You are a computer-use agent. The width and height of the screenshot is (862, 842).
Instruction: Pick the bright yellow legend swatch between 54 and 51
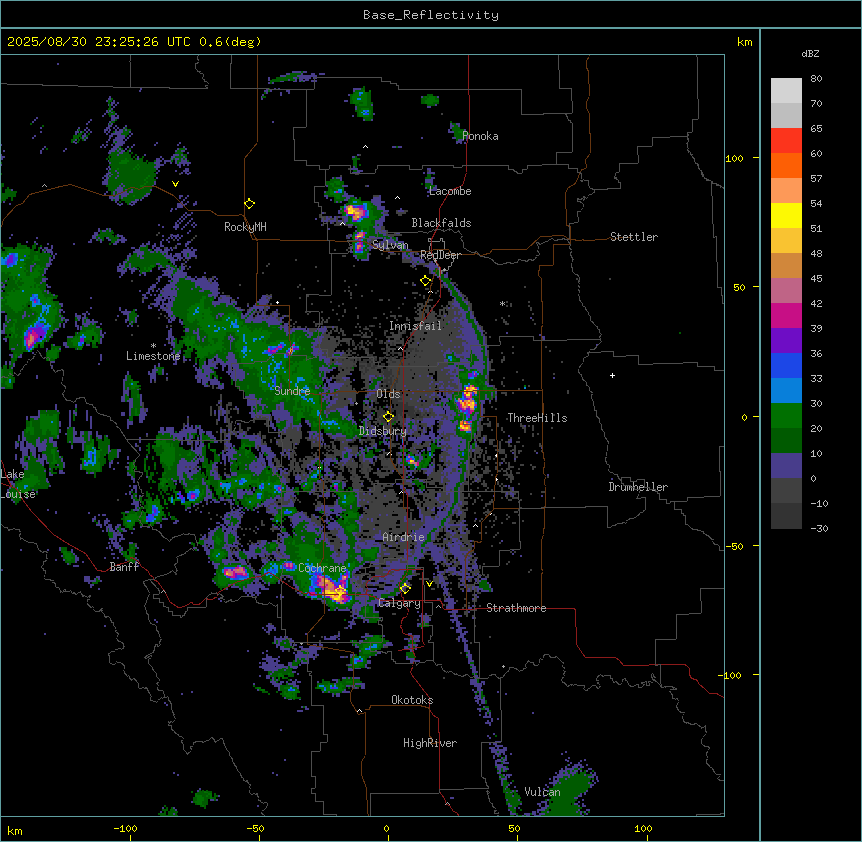tap(786, 215)
